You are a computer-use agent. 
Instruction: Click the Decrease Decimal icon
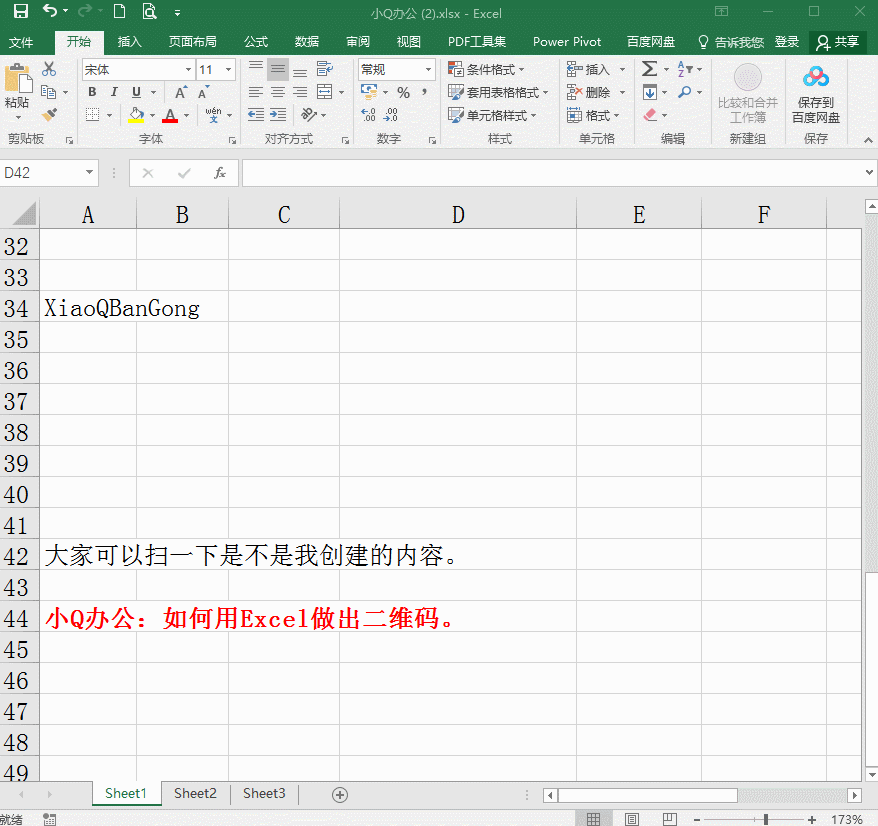tap(391, 115)
